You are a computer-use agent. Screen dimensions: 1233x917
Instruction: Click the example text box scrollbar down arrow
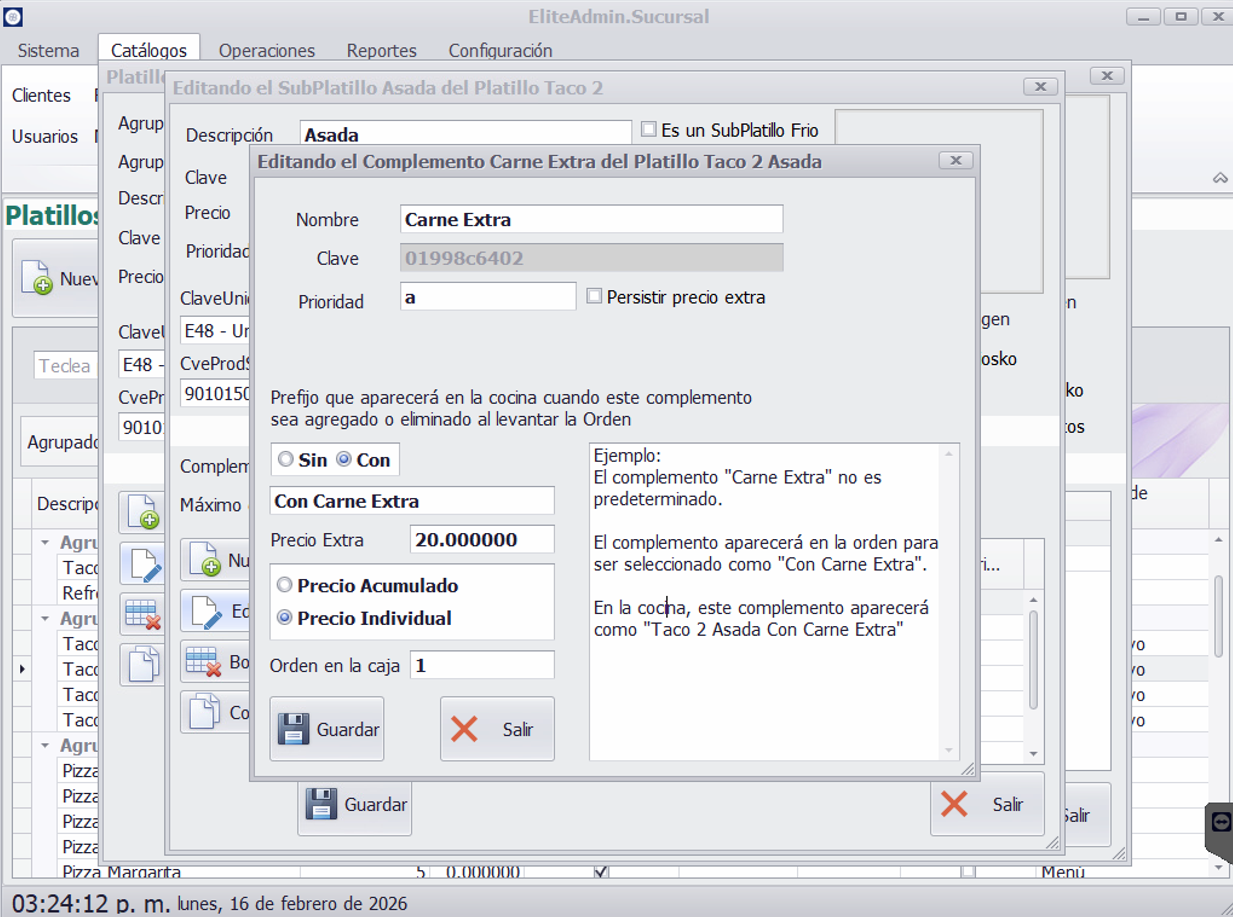948,750
